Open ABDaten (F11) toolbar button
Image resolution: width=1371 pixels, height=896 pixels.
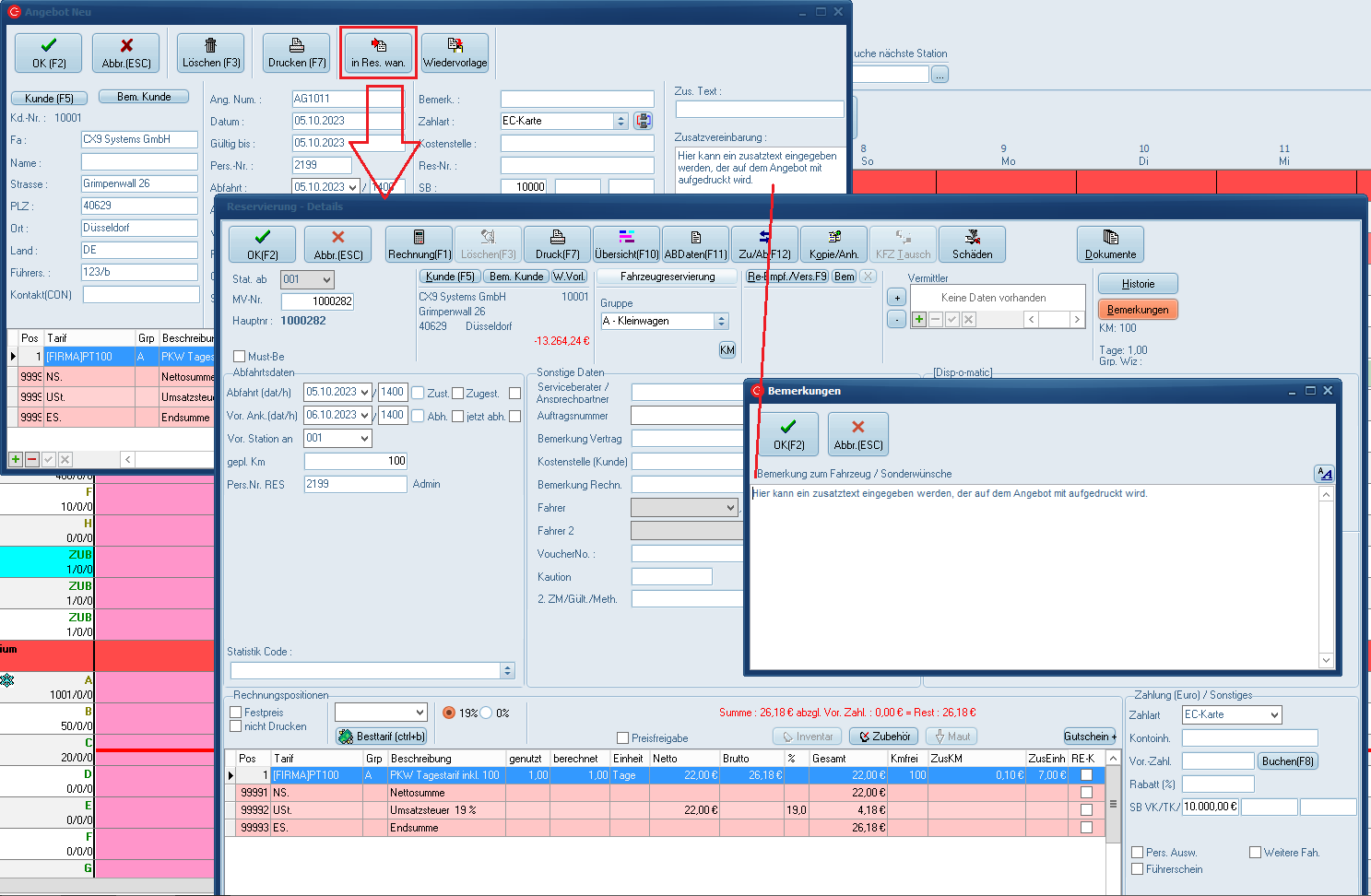(696, 244)
